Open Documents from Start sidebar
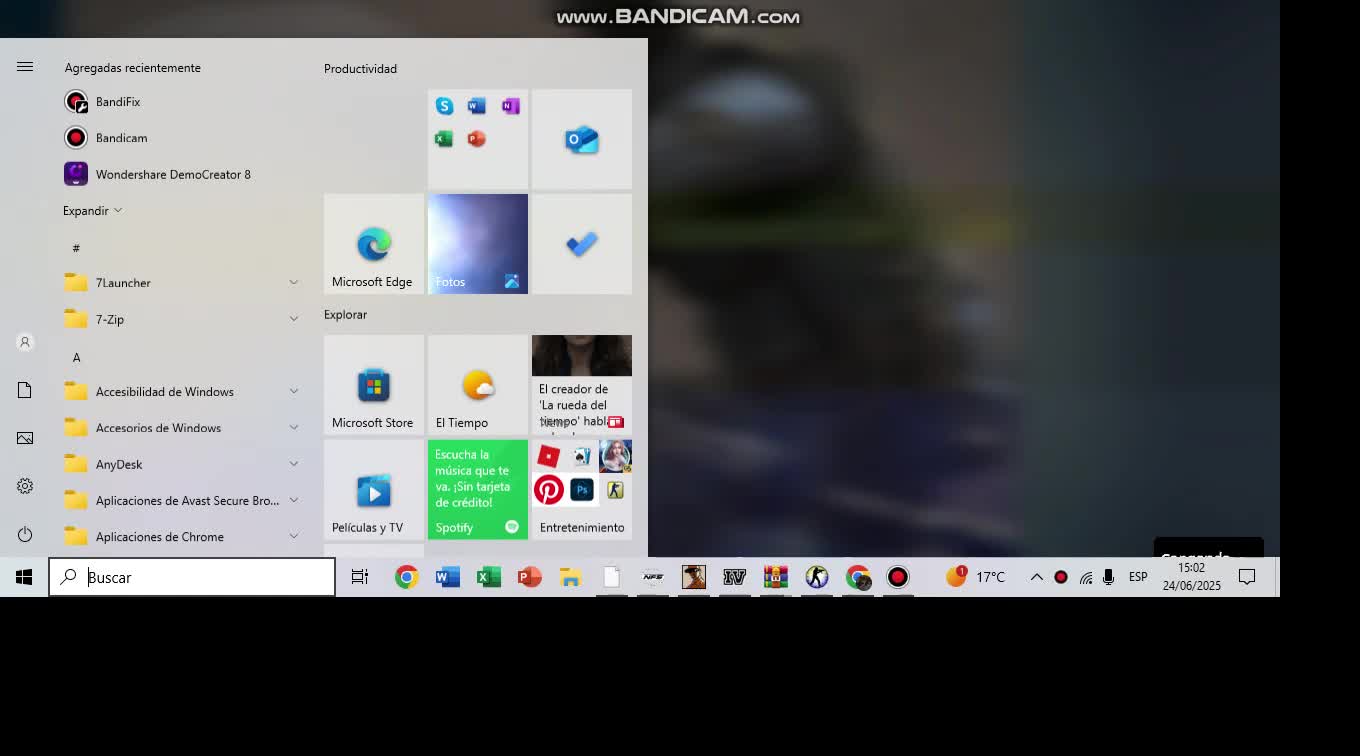 click(25, 390)
